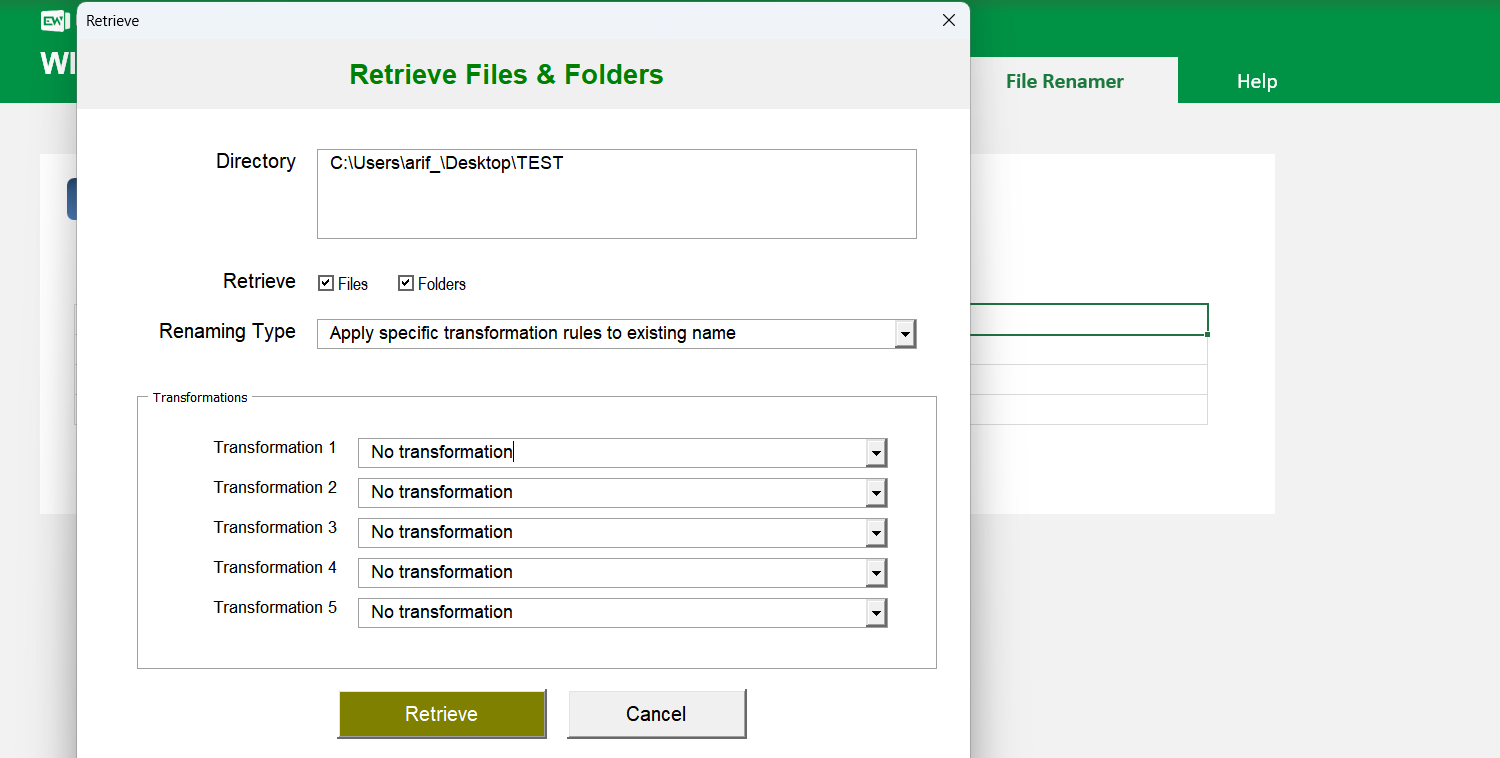The image size is (1500, 758).
Task: Open the Renaming Type dropdown
Action: (905, 333)
